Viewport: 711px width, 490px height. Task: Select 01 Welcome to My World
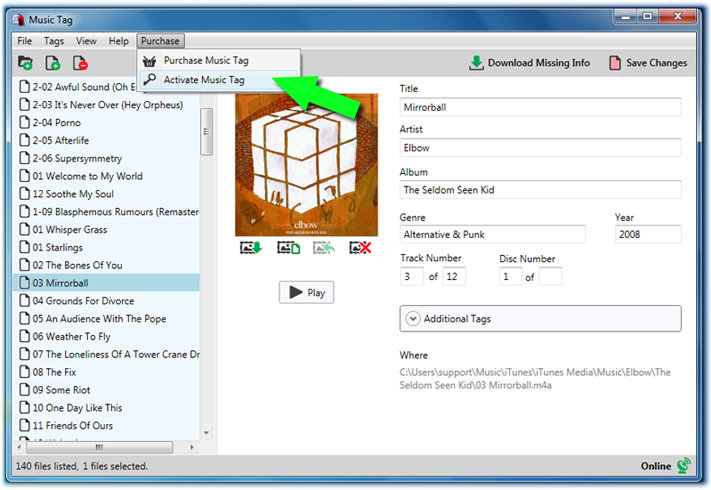click(107, 176)
